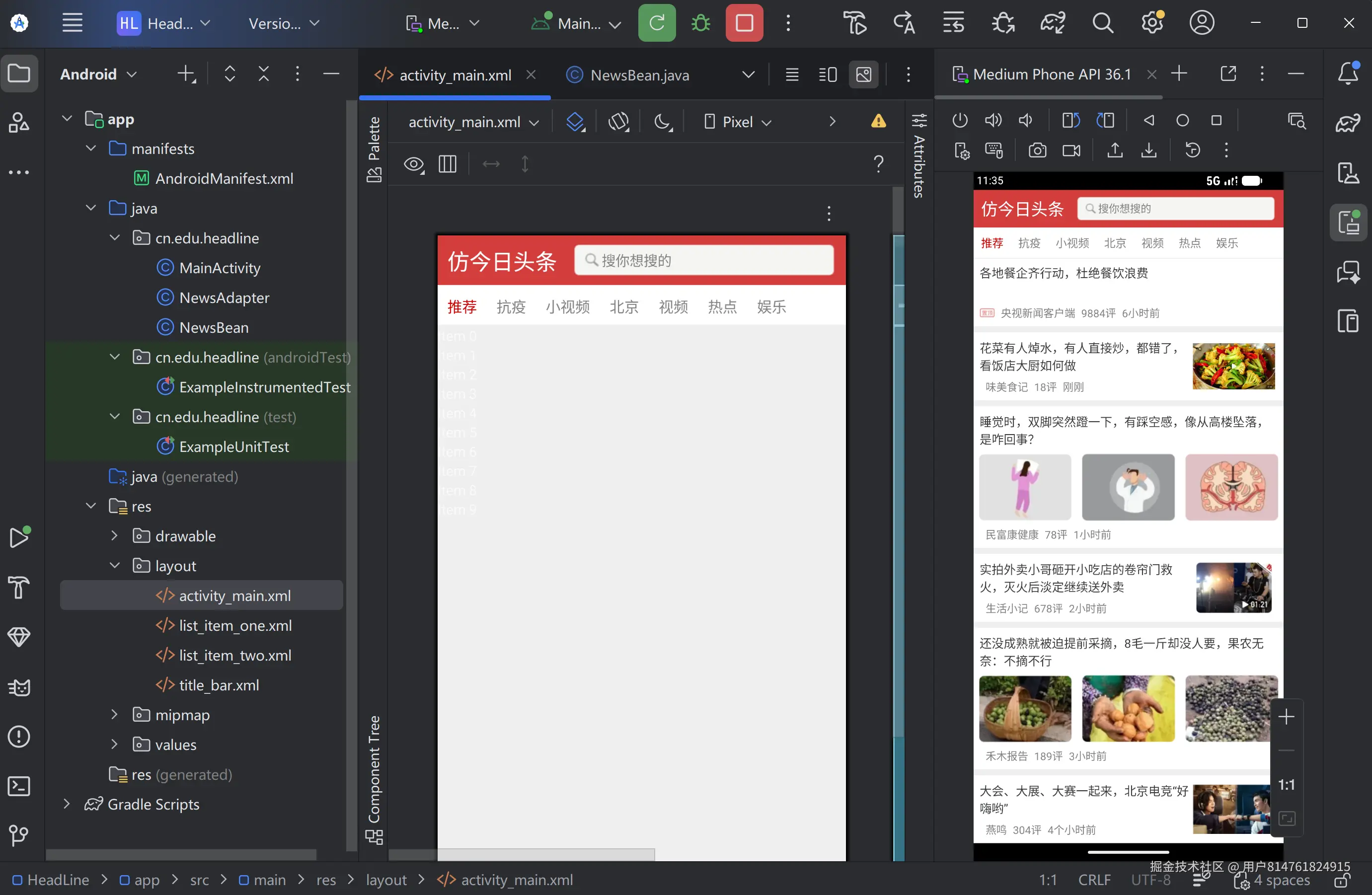Open Resource Manager from the left sidebar
This screenshot has height=895, width=1372.
[x=19, y=122]
